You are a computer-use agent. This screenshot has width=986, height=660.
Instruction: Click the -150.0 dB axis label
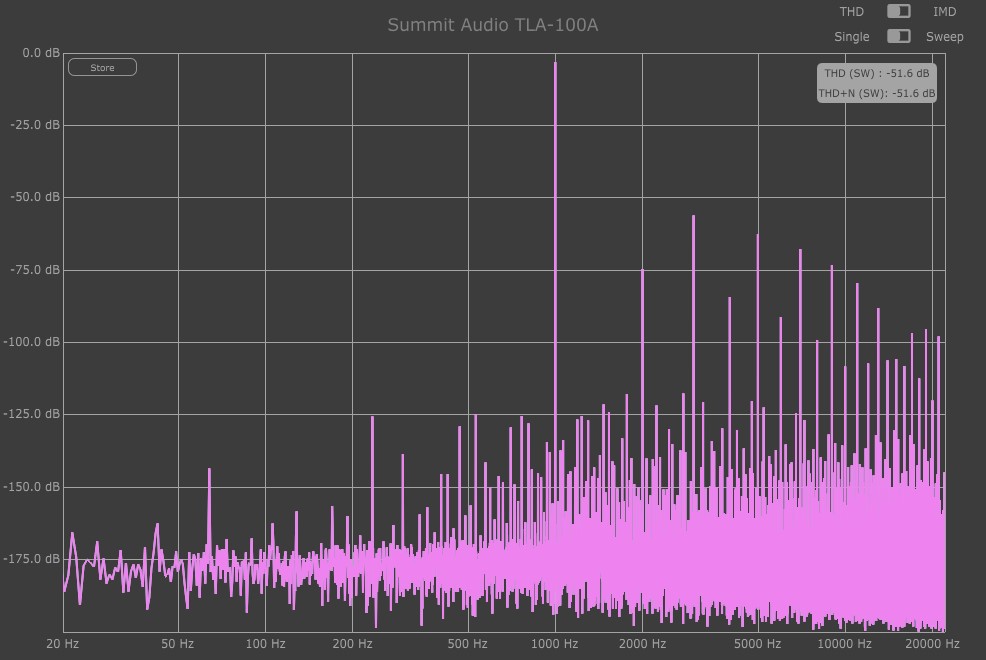click(x=32, y=487)
